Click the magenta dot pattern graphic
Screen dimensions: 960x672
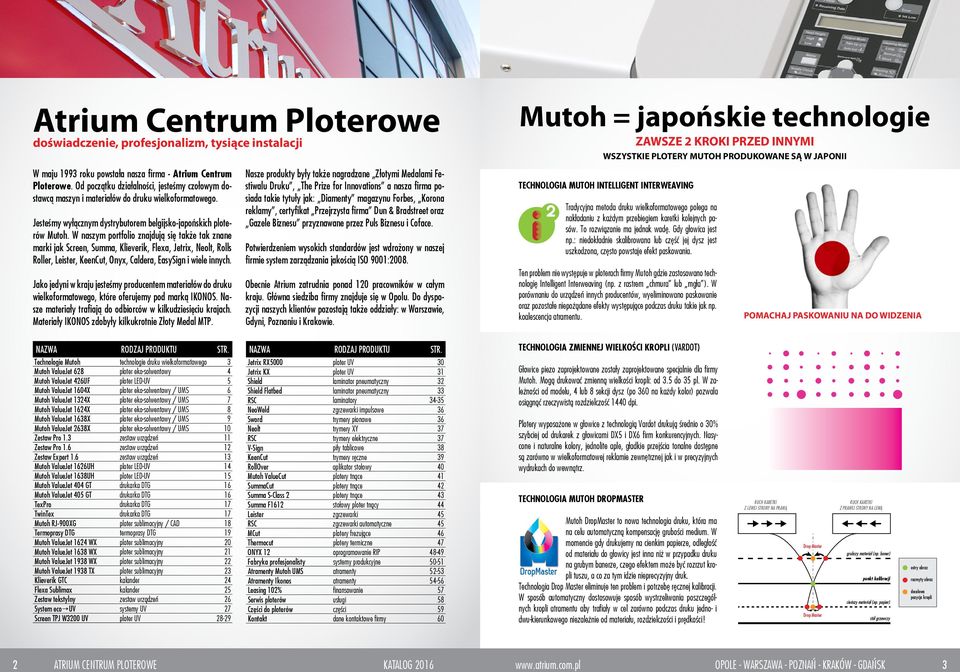(834, 374)
